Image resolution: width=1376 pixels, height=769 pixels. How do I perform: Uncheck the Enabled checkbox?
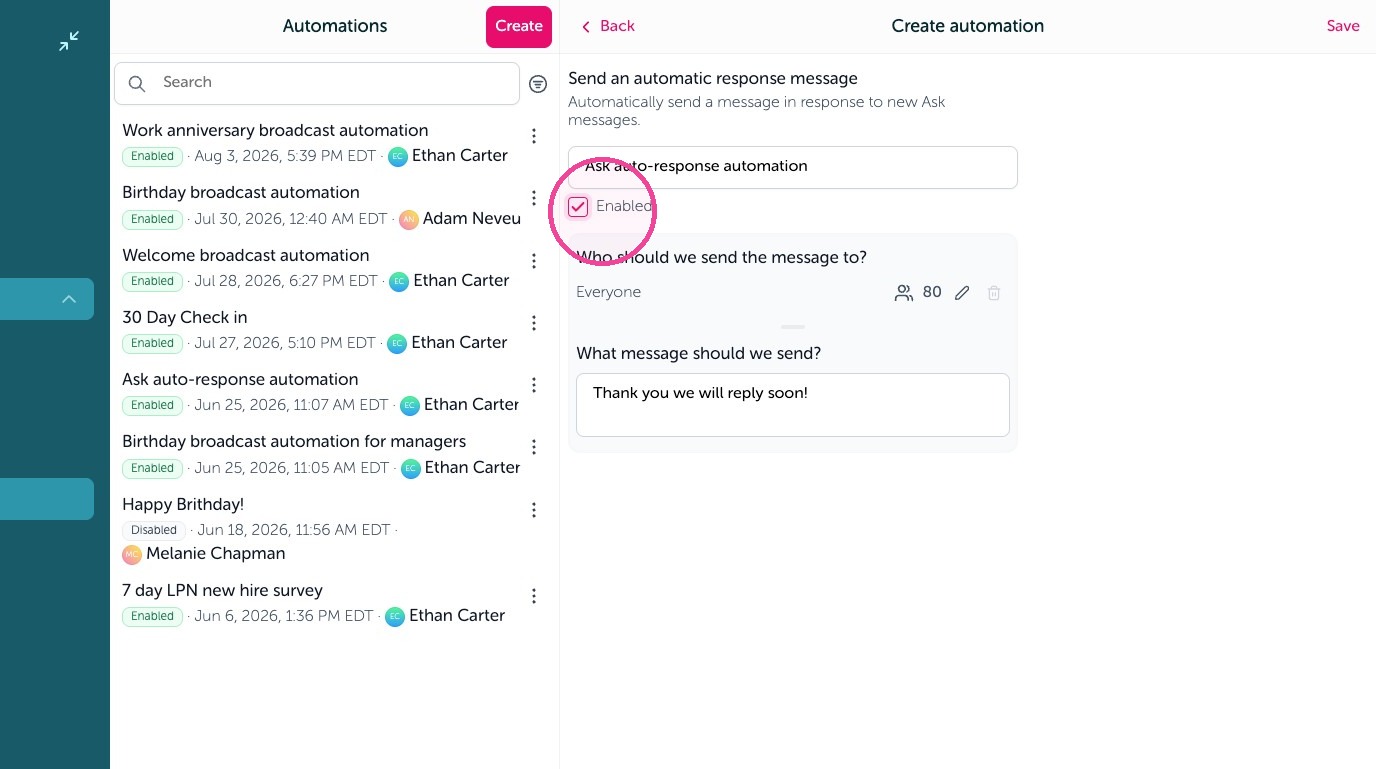(578, 207)
